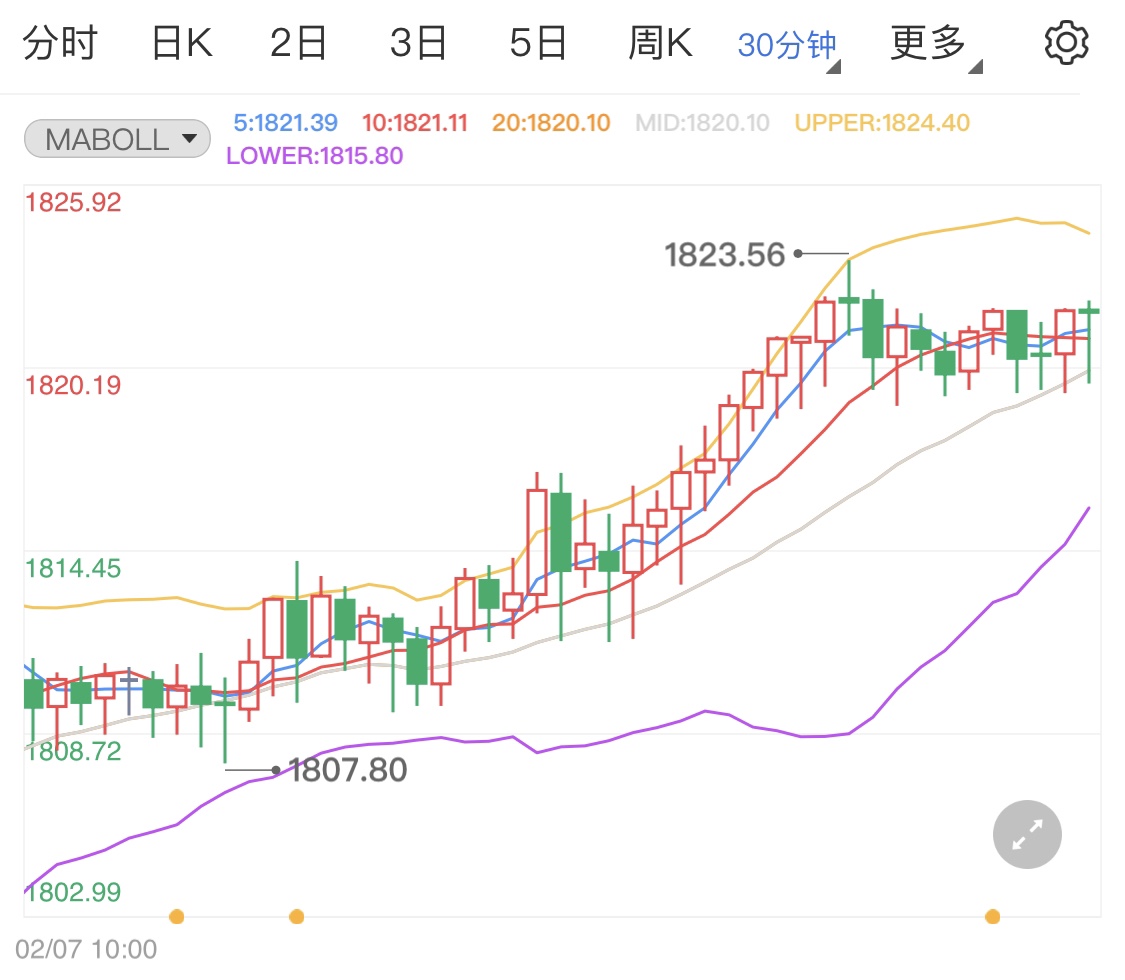
Task: Click the MA10 value 10:1821.11 legend
Action: 414,123
